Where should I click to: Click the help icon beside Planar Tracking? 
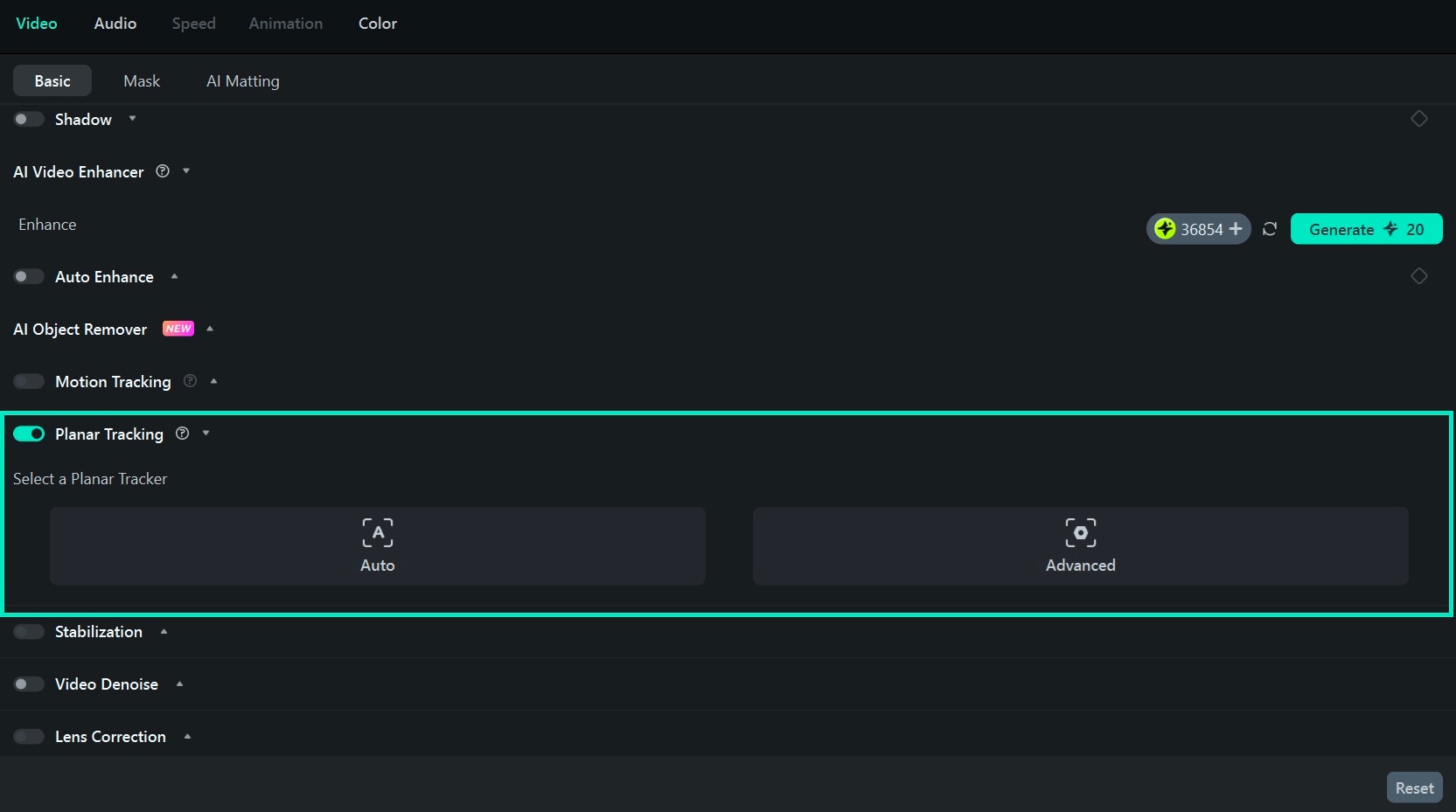[182, 434]
